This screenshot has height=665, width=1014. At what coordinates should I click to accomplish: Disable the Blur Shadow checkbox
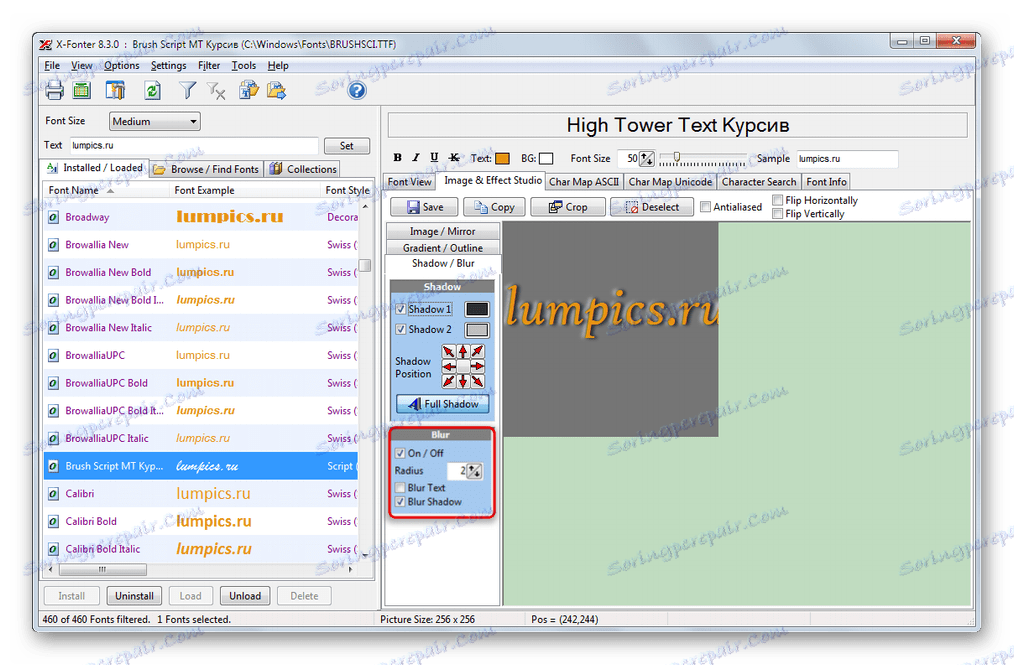[x=400, y=502]
